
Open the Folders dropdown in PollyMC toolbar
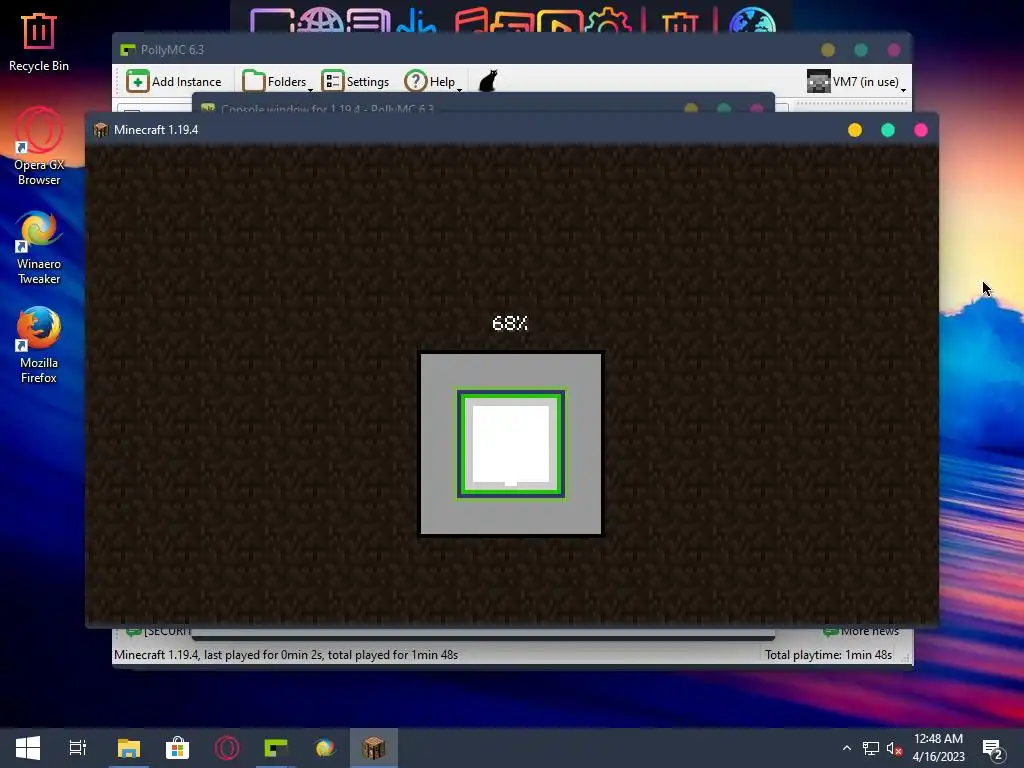point(278,82)
